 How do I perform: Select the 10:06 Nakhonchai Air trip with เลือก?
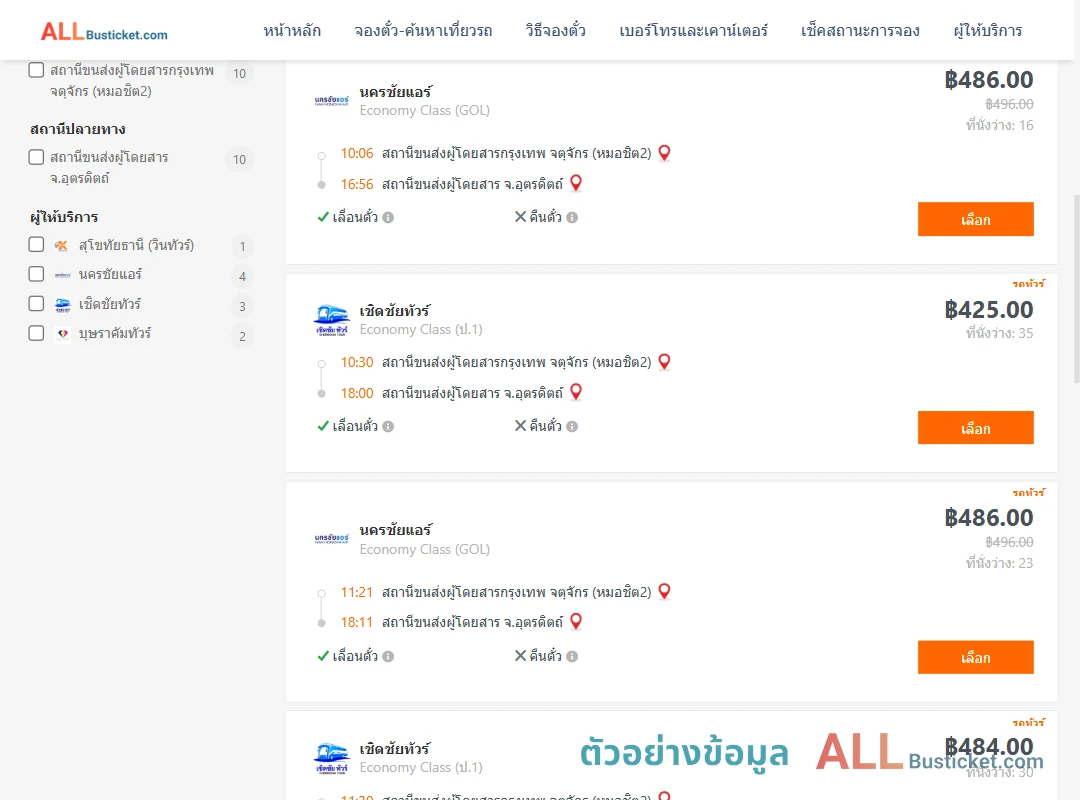[975, 219]
